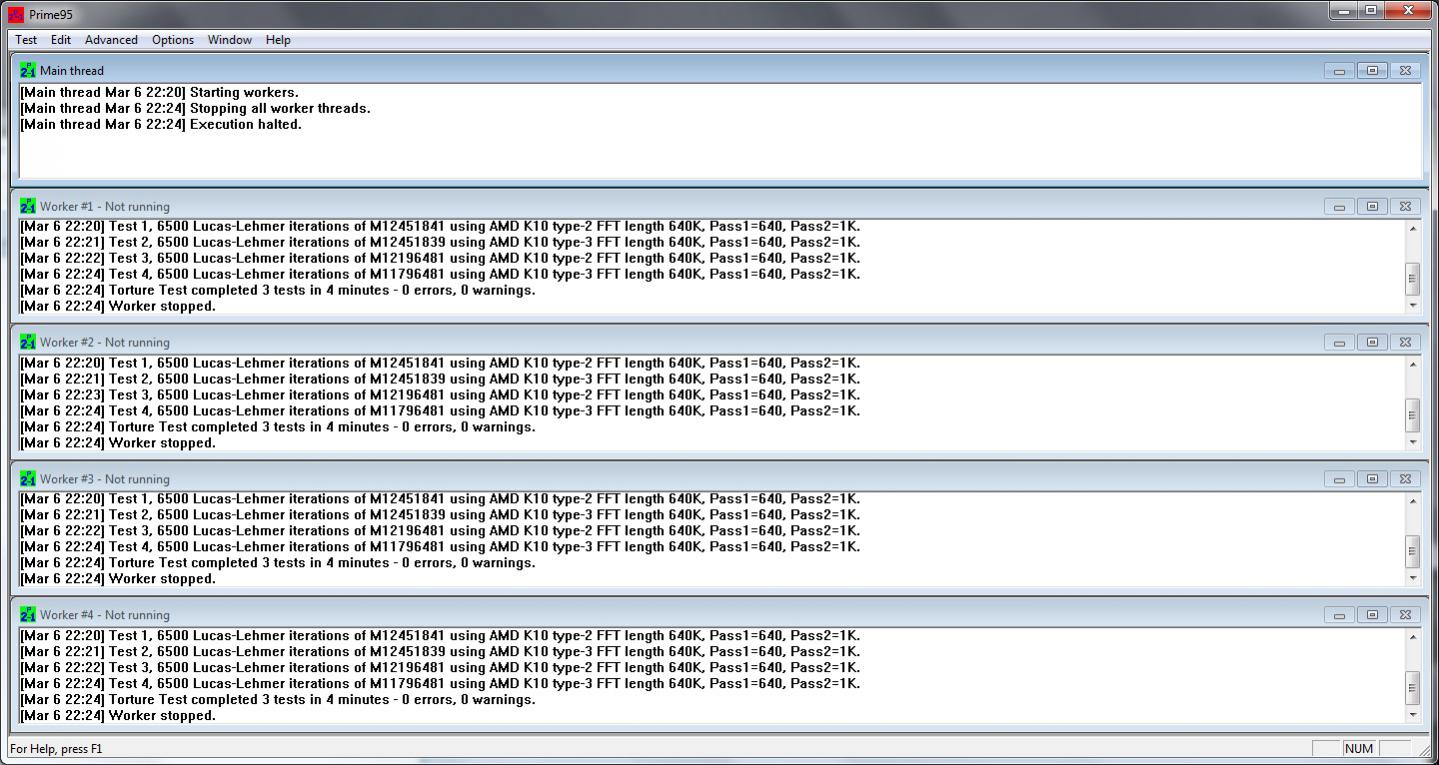Close the Worker #1 child window
The height and width of the screenshot is (765, 1439).
pos(1405,206)
